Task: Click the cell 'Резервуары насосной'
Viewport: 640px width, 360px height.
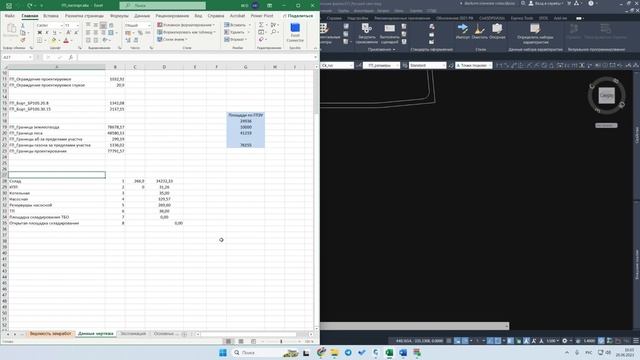Action: (x=57, y=205)
